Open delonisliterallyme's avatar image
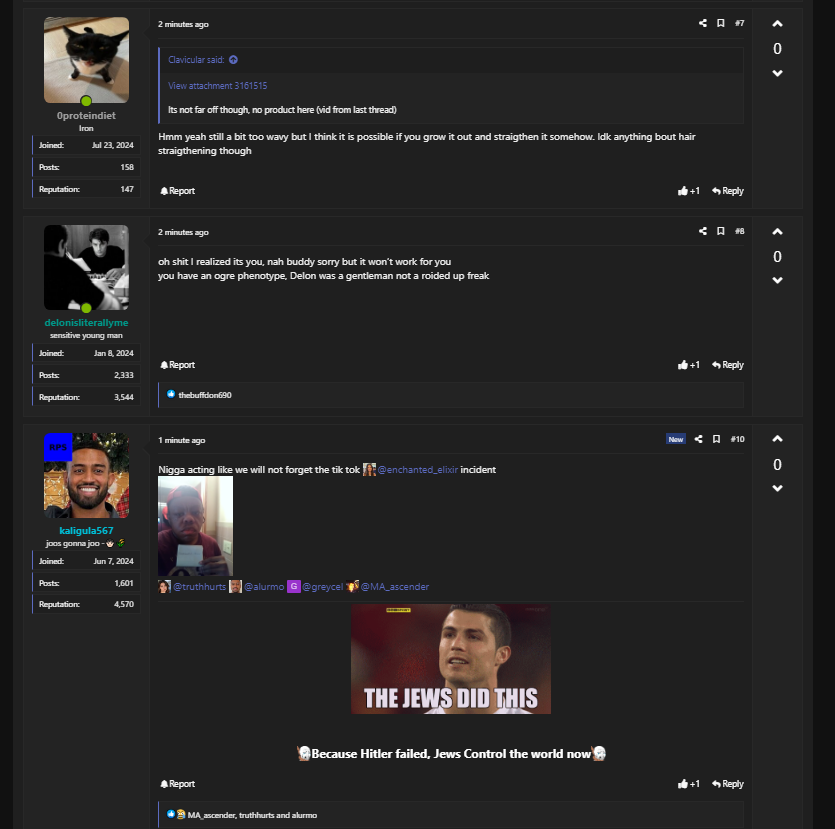Image resolution: width=835 pixels, height=829 pixels. pos(86,267)
